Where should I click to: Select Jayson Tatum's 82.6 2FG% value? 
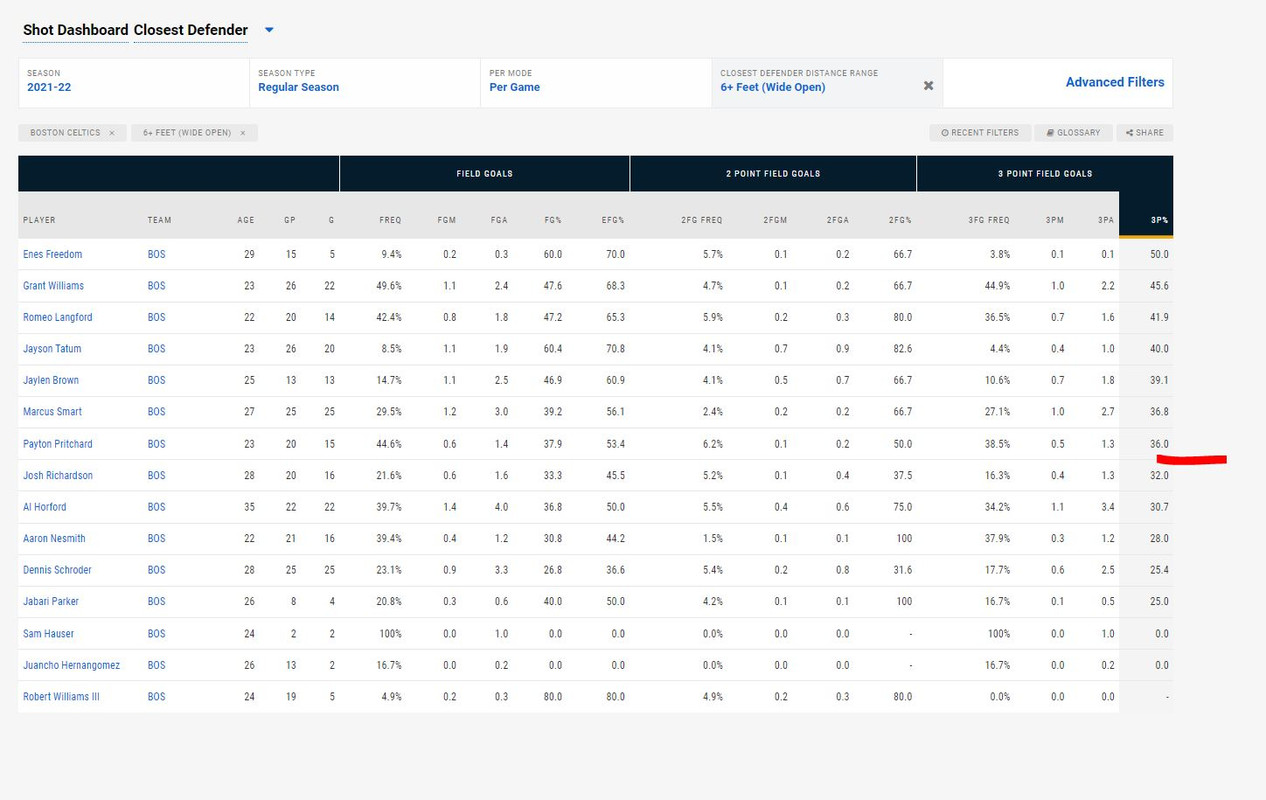coord(902,349)
